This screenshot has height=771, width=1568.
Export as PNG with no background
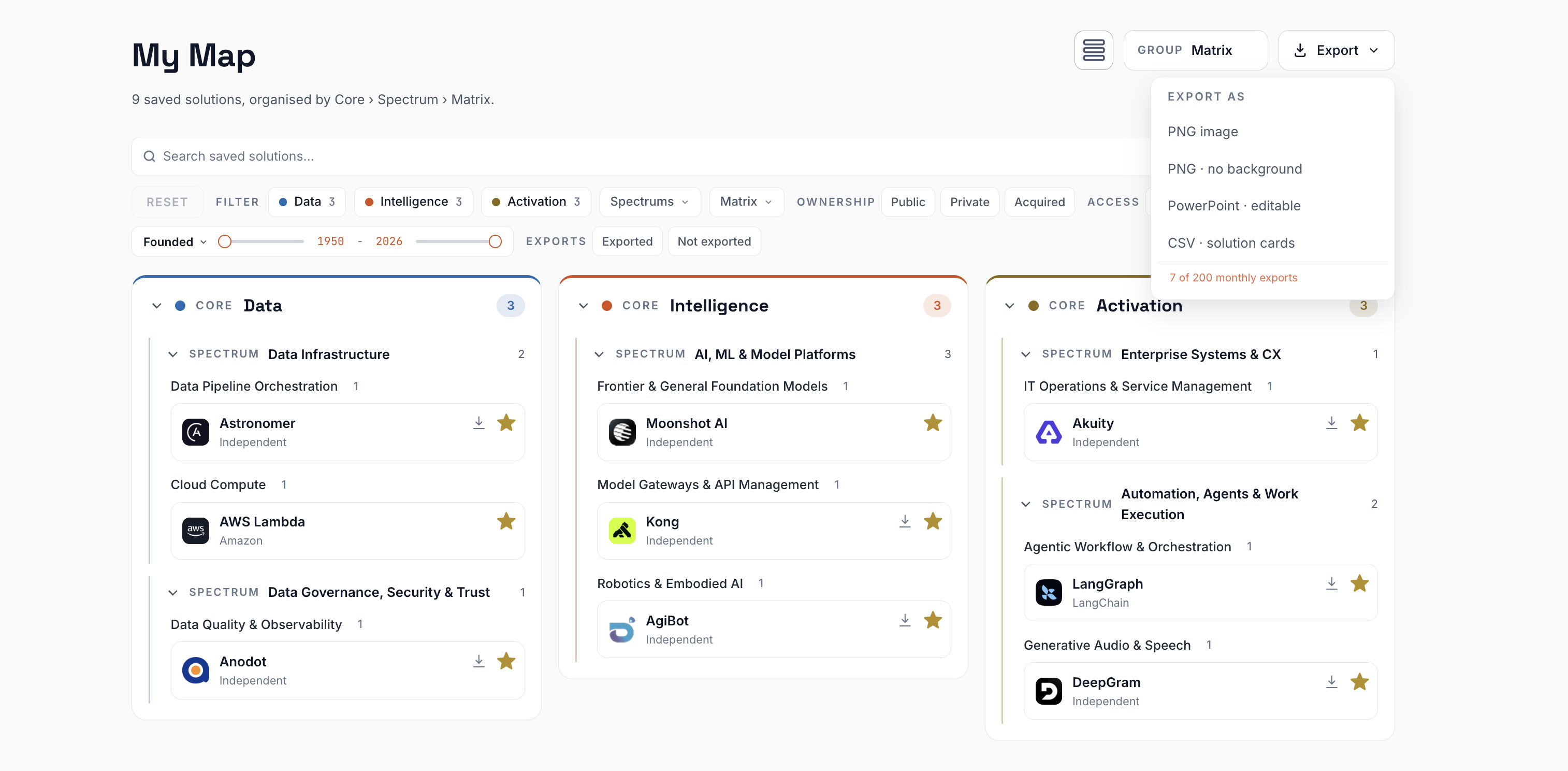click(x=1272, y=169)
